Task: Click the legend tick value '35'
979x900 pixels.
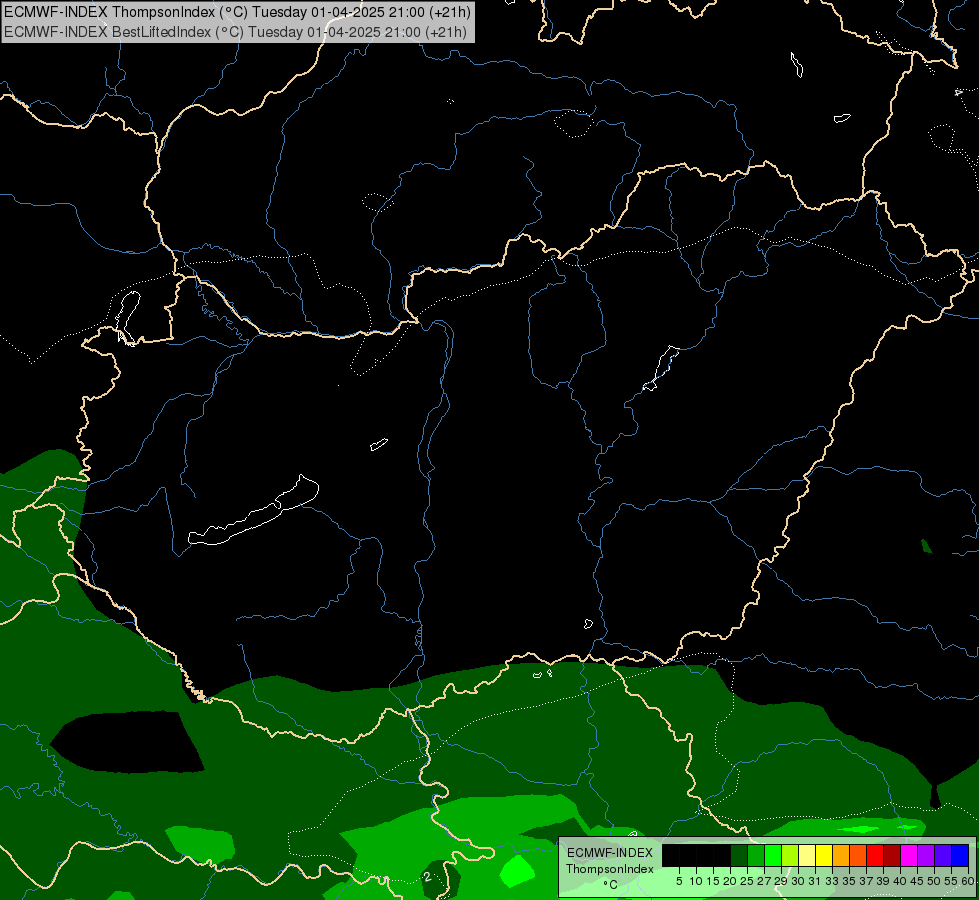Action: [x=849, y=881]
